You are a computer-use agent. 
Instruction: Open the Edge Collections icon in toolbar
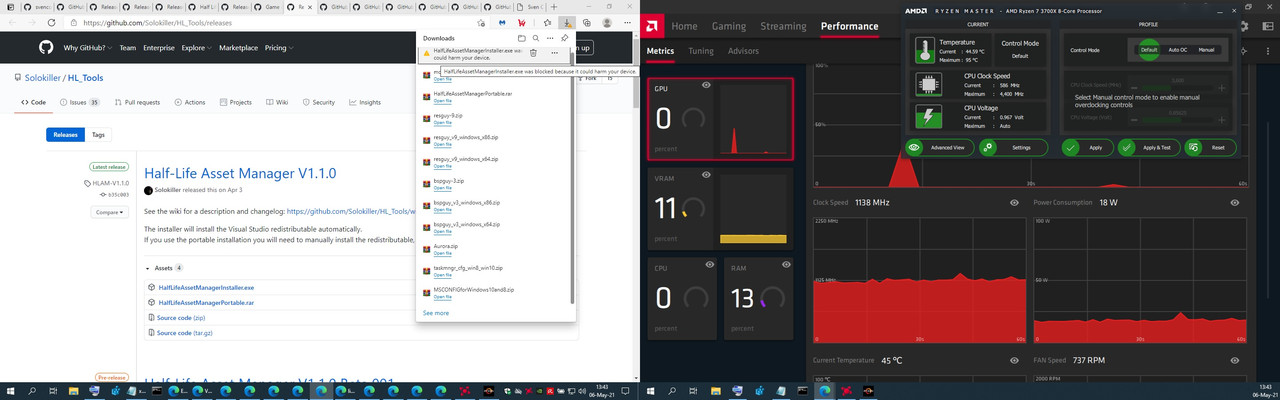587,22
